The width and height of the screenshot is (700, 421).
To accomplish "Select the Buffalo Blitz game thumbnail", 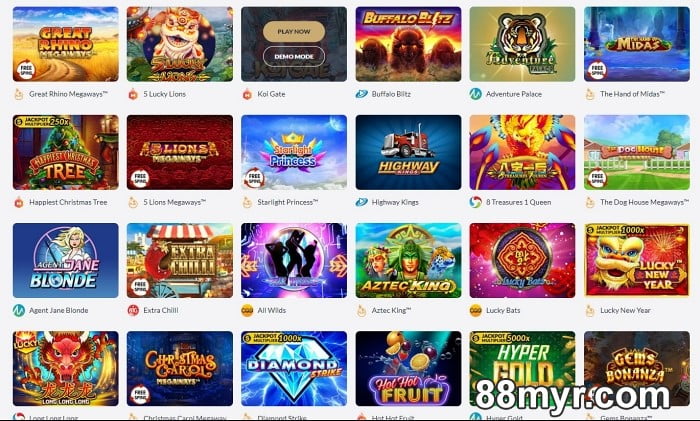I will click(408, 44).
